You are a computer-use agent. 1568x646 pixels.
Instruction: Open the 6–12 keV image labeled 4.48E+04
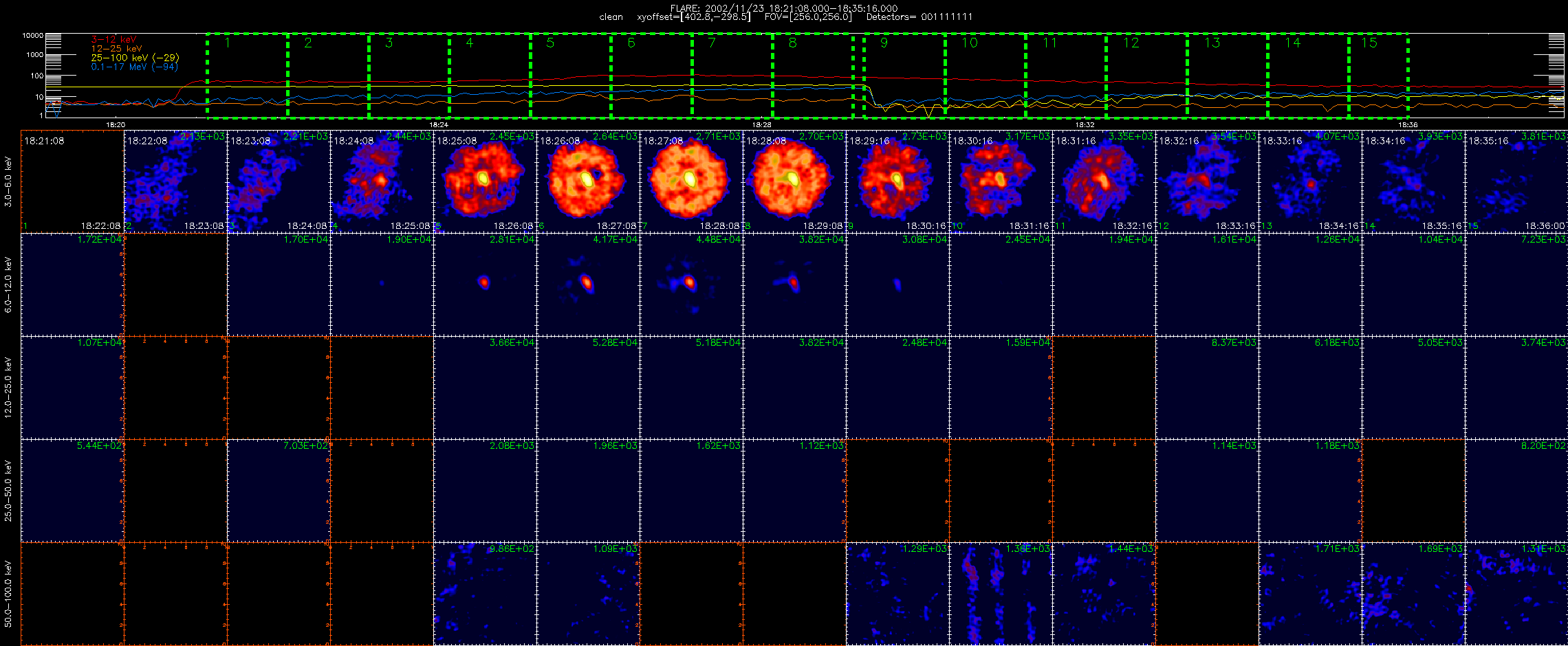point(691,284)
